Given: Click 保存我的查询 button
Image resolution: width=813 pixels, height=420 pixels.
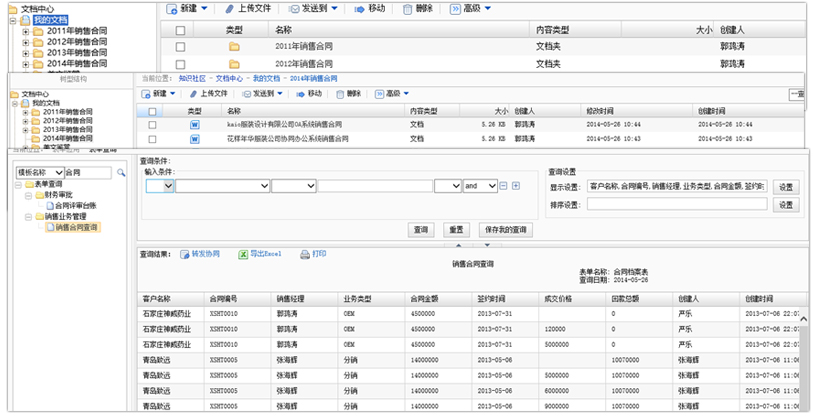Looking at the screenshot, I should tap(506, 230).
